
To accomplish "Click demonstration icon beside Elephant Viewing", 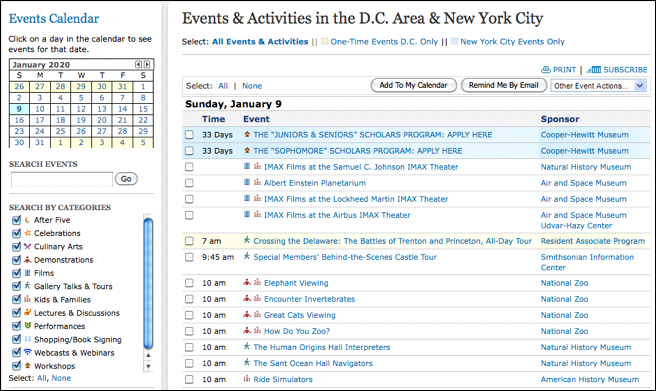I will pyautogui.click(x=247, y=283).
